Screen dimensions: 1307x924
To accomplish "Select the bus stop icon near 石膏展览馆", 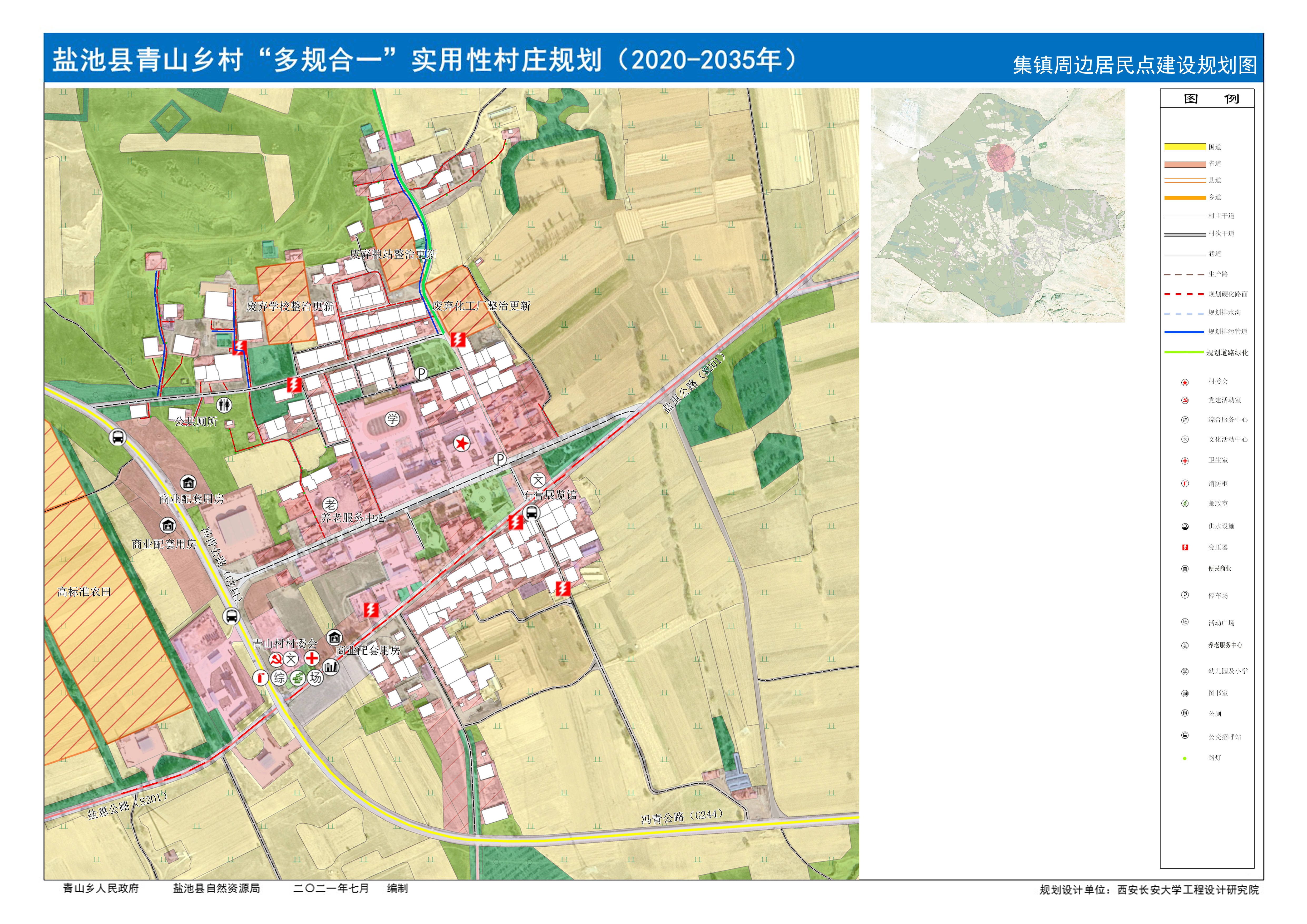I will pos(531,512).
